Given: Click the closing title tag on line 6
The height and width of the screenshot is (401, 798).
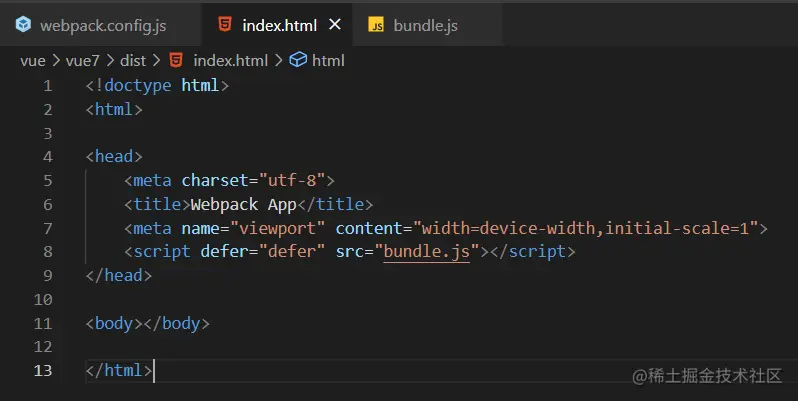Looking at the screenshot, I should click(x=335, y=204).
